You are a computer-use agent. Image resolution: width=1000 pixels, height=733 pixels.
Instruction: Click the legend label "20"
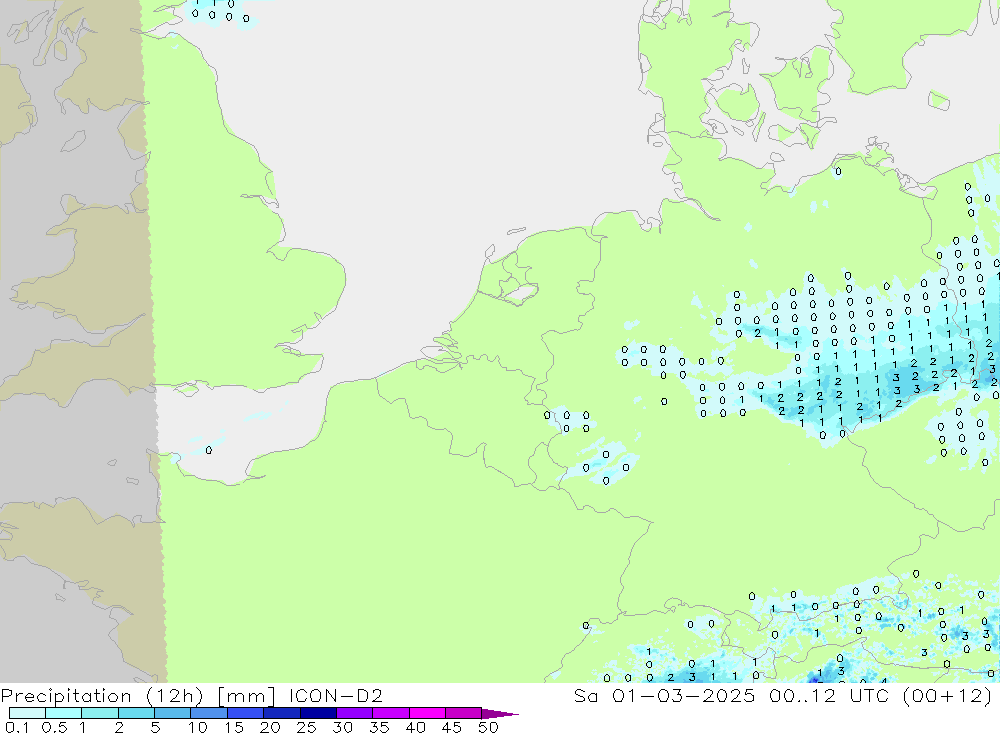270,727
